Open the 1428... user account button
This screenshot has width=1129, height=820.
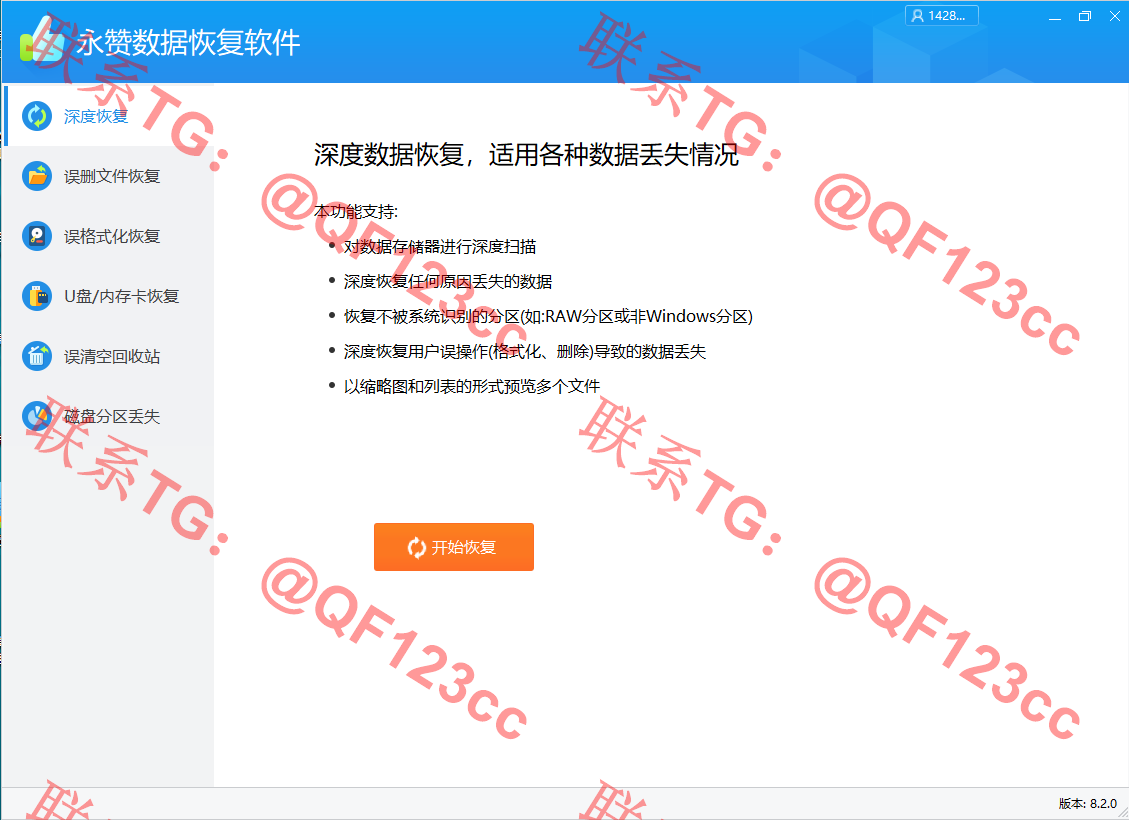pyautogui.click(x=942, y=16)
